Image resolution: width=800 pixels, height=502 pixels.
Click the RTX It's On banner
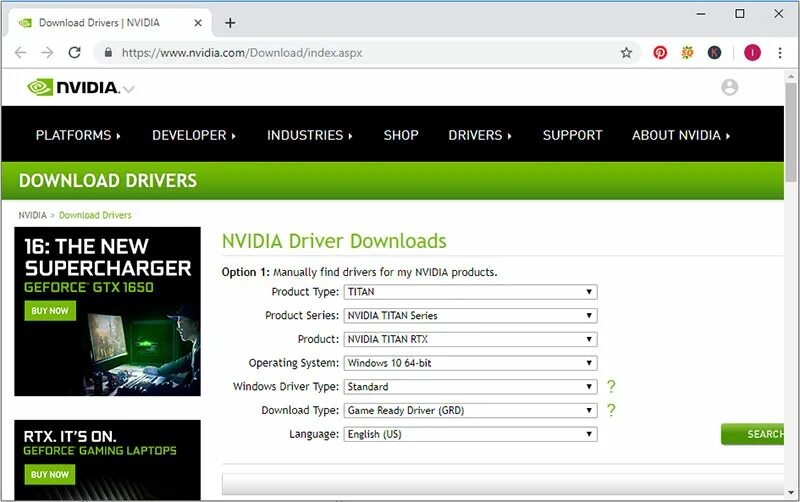point(108,460)
